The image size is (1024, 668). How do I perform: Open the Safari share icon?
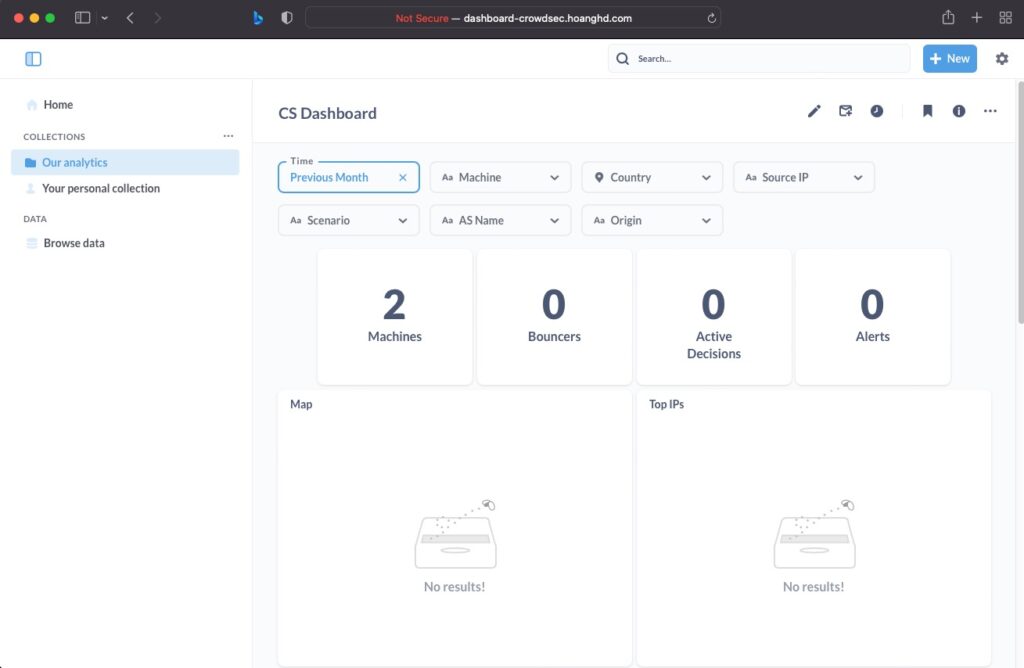[948, 18]
